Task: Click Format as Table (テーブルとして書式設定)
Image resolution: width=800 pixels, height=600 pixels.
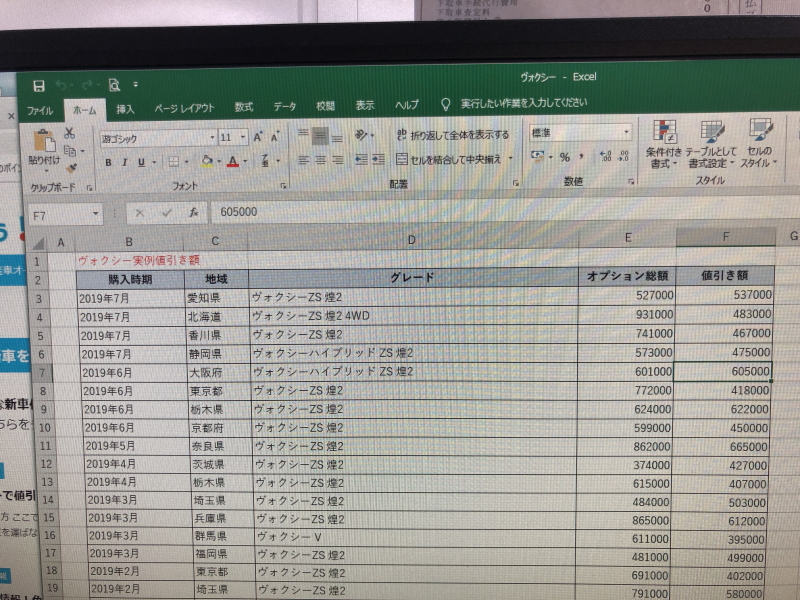Action: pos(711,144)
